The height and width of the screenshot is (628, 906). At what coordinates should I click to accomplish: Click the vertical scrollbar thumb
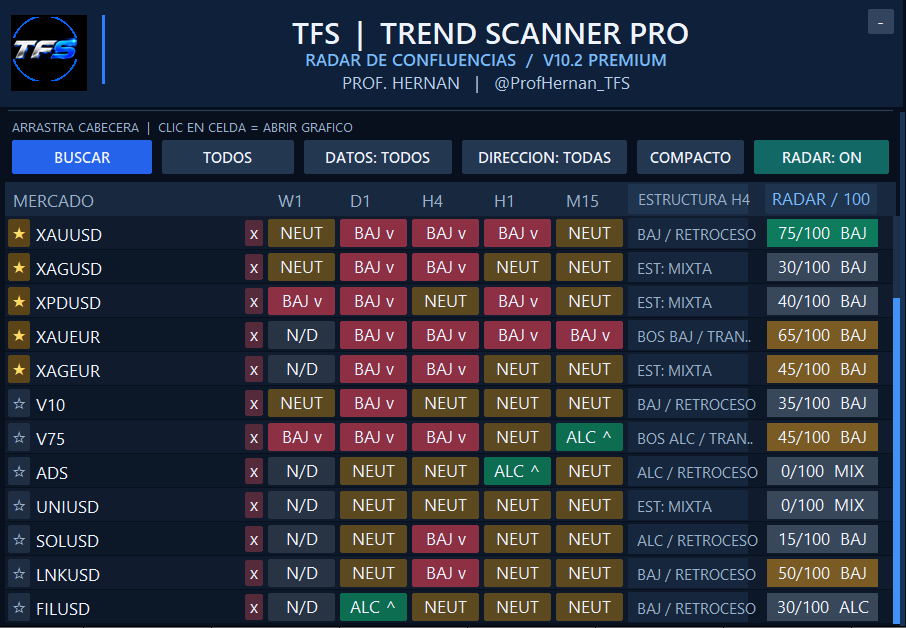(x=897, y=459)
